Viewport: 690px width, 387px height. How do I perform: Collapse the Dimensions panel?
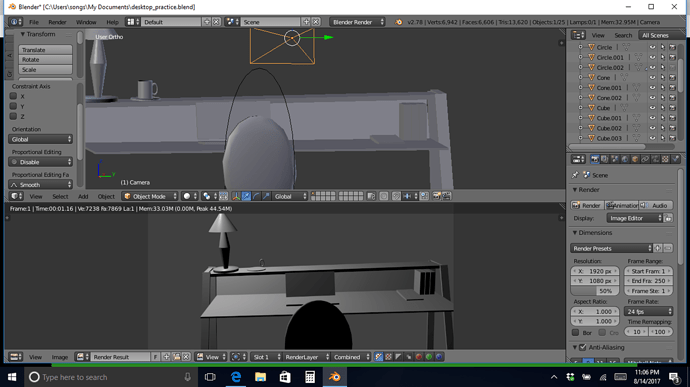pos(575,232)
